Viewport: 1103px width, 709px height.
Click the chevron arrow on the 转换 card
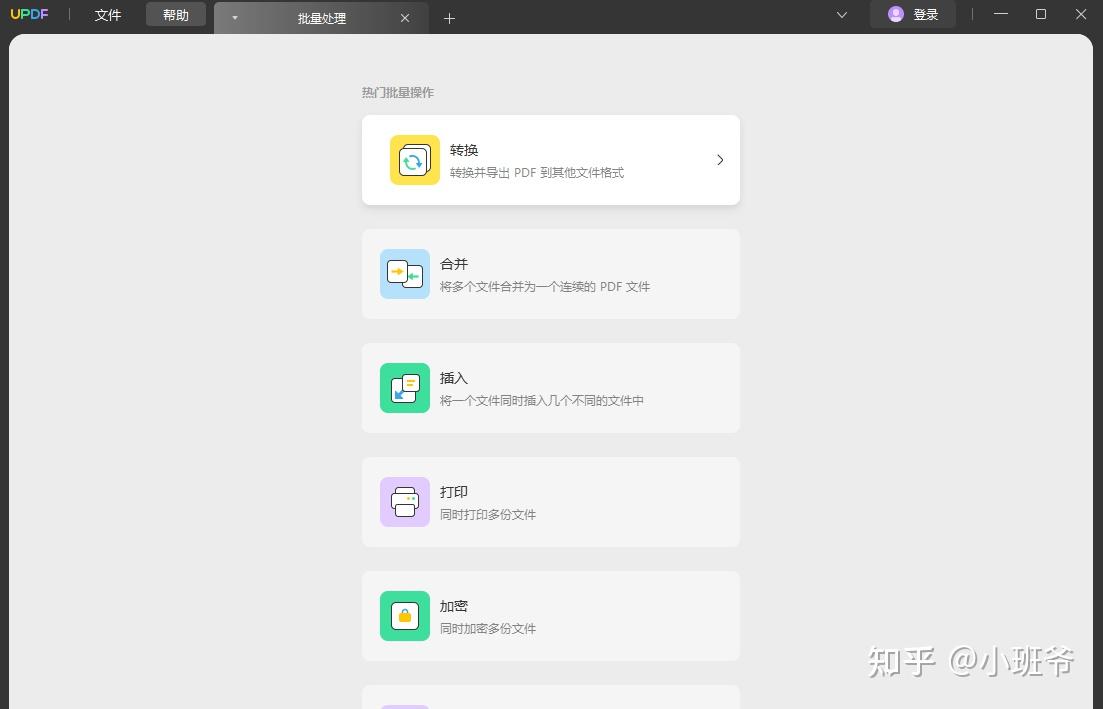point(720,160)
